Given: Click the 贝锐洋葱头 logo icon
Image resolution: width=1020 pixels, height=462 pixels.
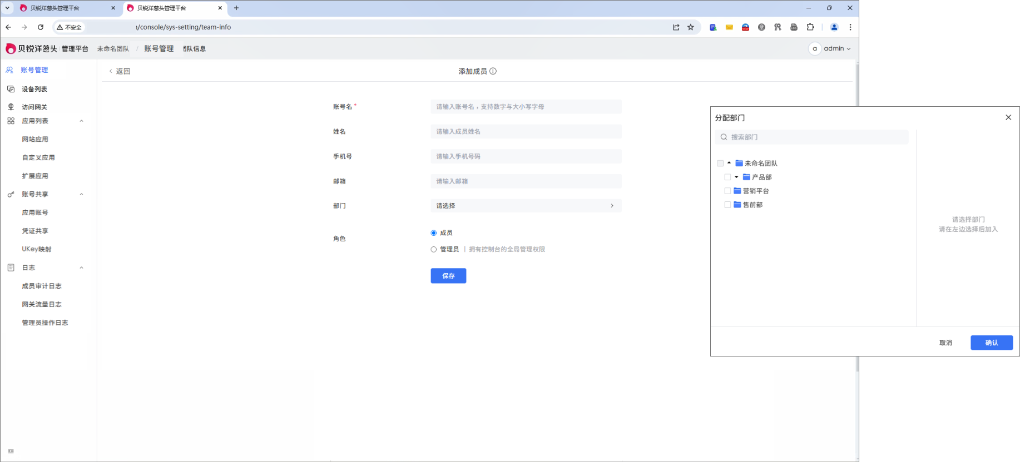Looking at the screenshot, I should pyautogui.click(x=11, y=48).
